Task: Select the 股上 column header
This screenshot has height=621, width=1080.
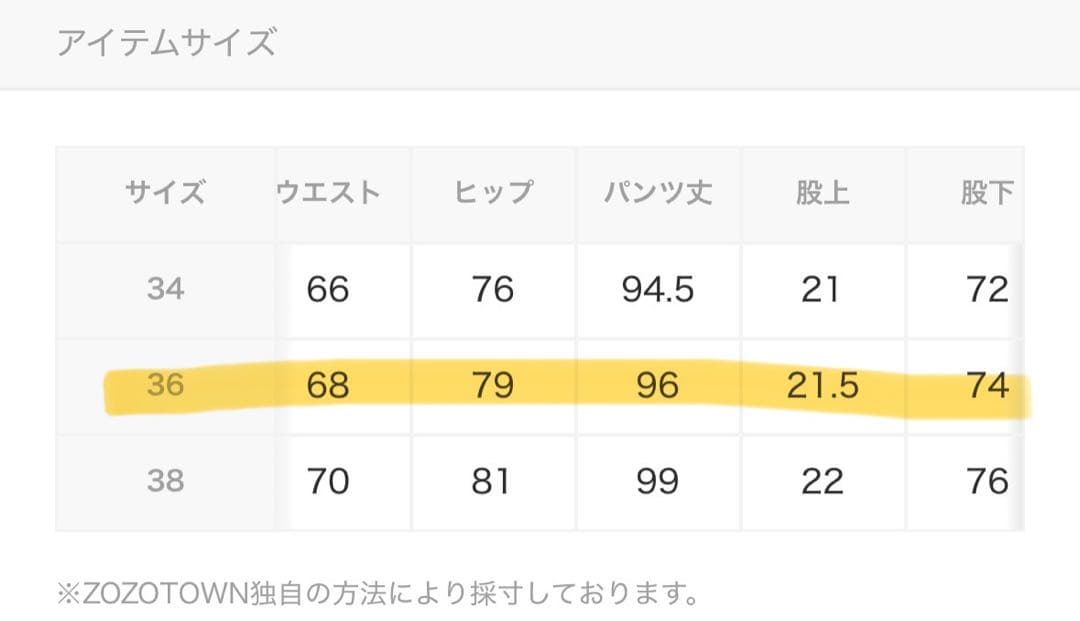Action: pyautogui.click(x=822, y=192)
